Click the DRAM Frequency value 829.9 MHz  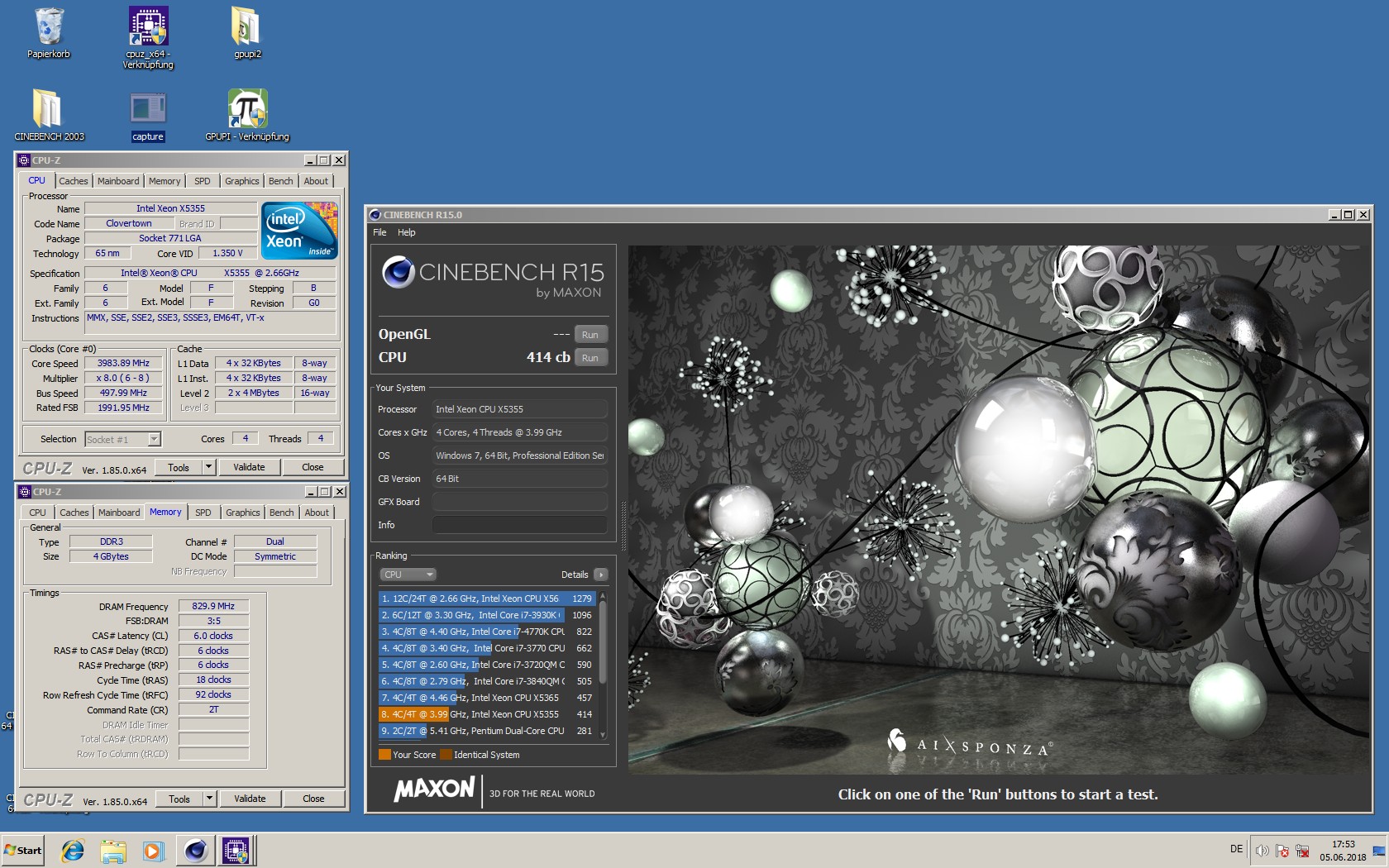[213, 606]
